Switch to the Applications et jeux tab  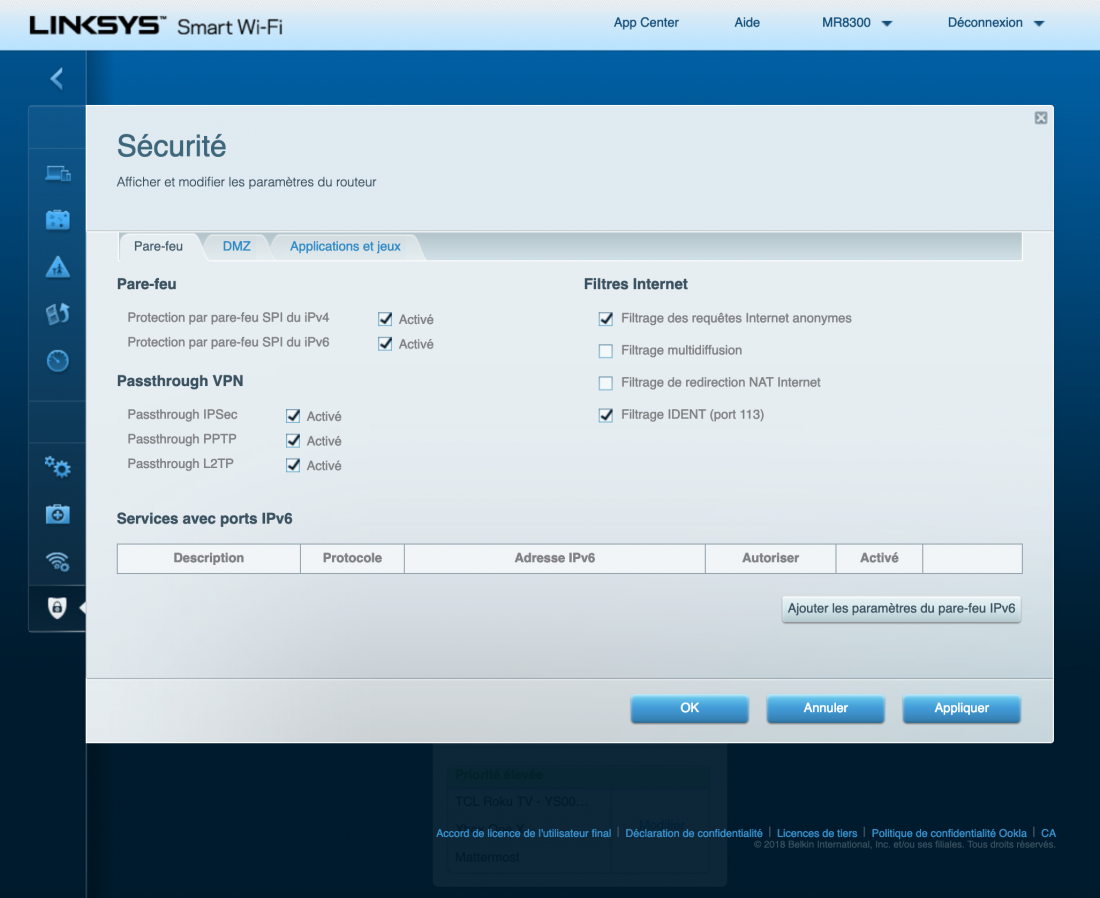pyautogui.click(x=345, y=246)
